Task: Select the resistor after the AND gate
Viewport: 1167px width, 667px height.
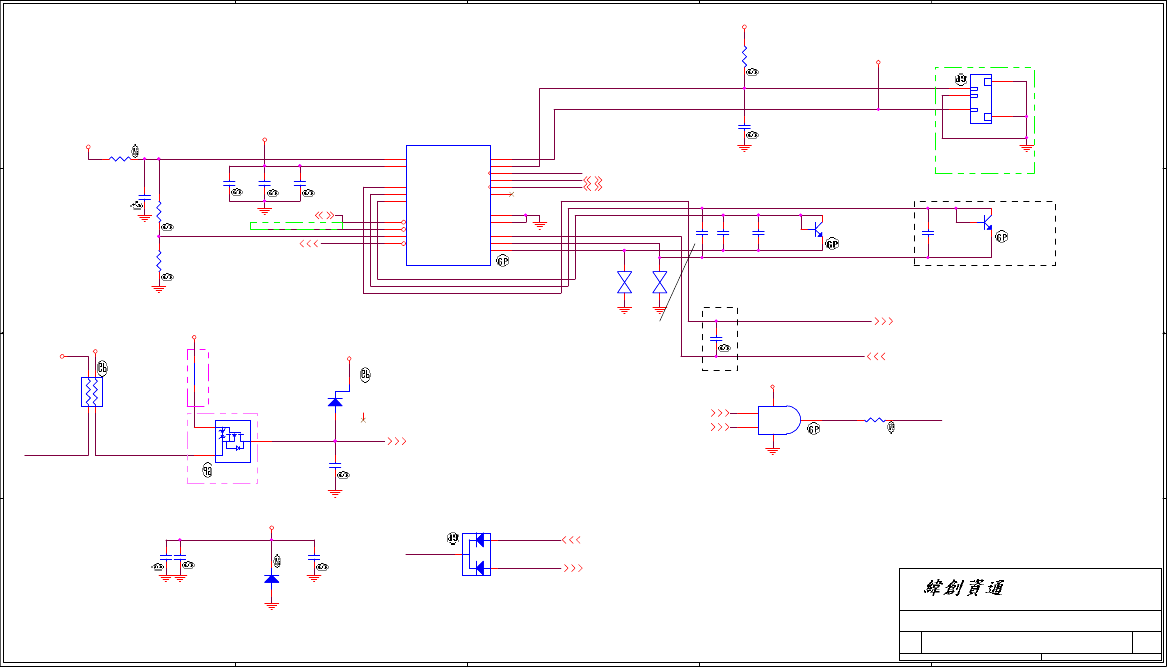Action: (x=875, y=421)
